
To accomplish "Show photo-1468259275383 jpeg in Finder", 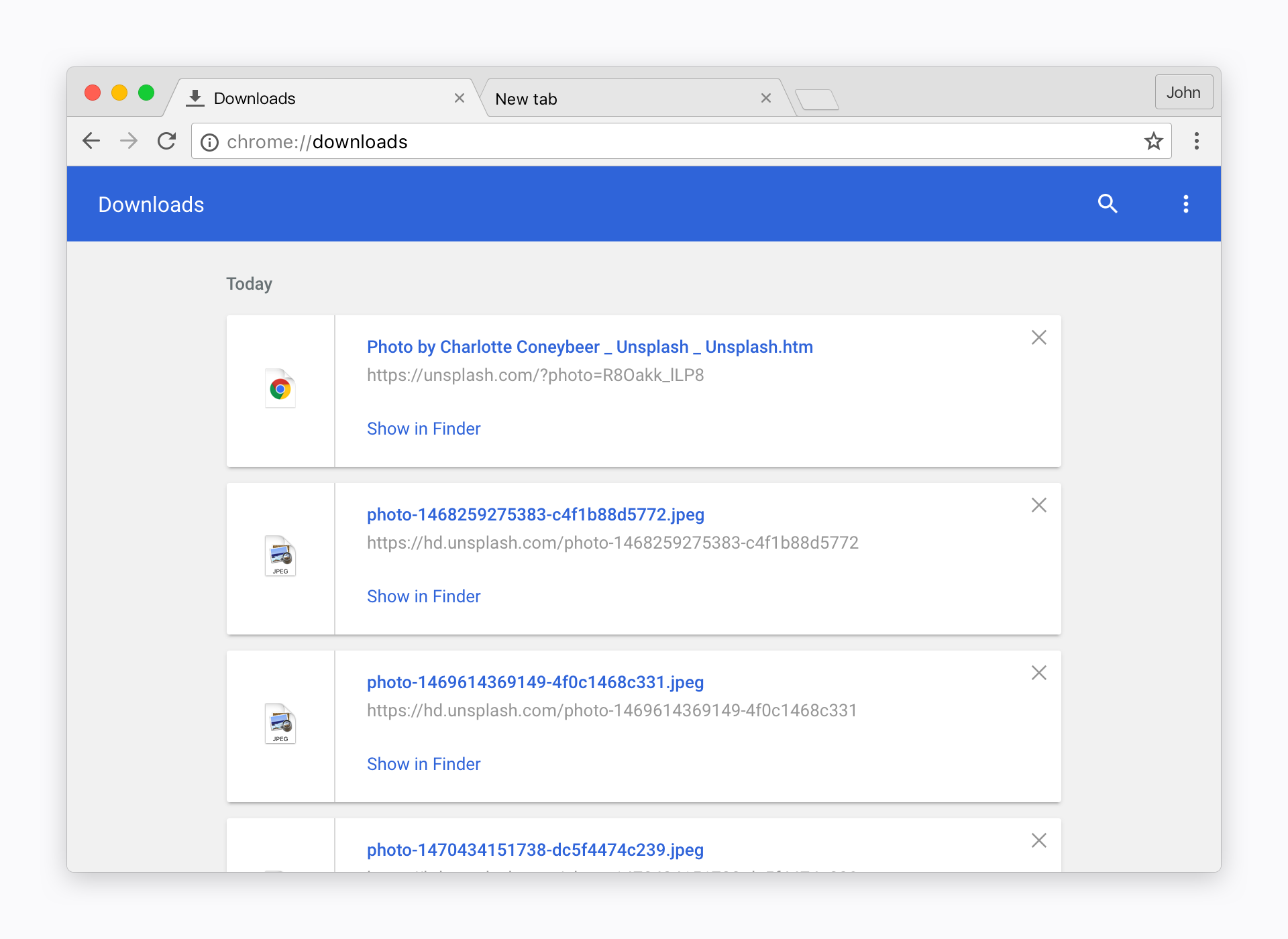I will [423, 596].
